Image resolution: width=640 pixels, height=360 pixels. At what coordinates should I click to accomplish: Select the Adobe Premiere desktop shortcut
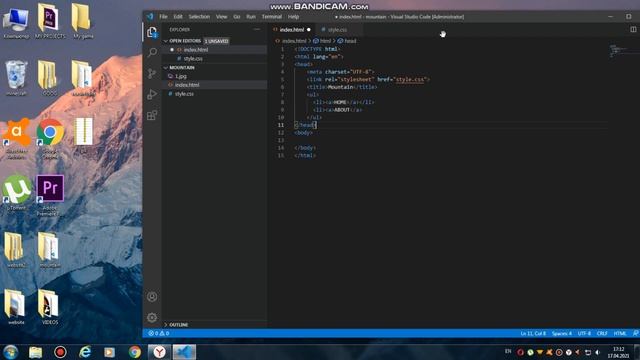(50, 195)
